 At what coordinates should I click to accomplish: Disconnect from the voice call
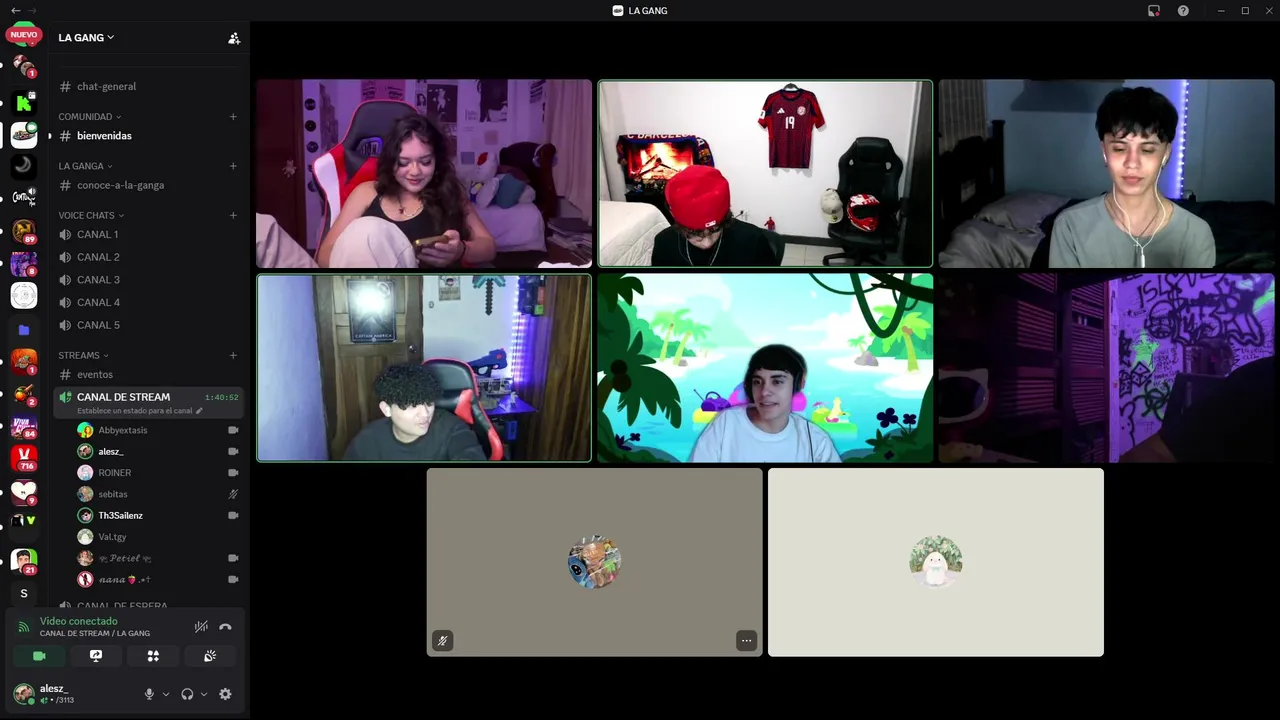click(225, 627)
